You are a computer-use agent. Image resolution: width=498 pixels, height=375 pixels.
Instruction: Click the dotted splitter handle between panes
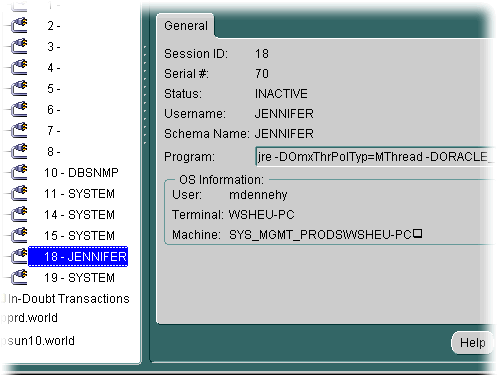(145, 95)
